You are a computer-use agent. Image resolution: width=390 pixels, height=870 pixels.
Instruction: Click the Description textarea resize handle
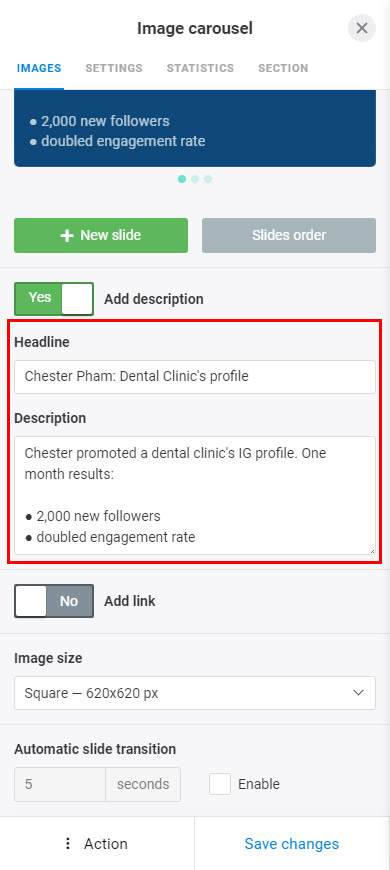[372, 550]
